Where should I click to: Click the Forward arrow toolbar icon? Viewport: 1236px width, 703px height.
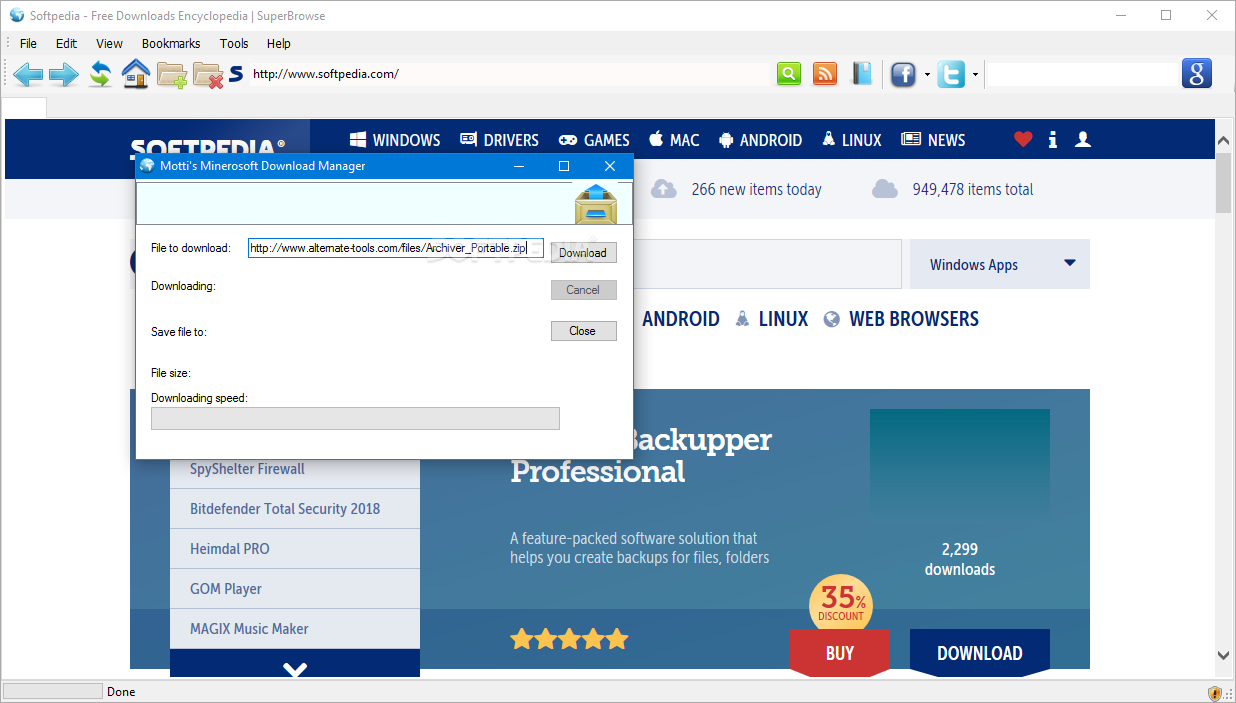(x=64, y=74)
